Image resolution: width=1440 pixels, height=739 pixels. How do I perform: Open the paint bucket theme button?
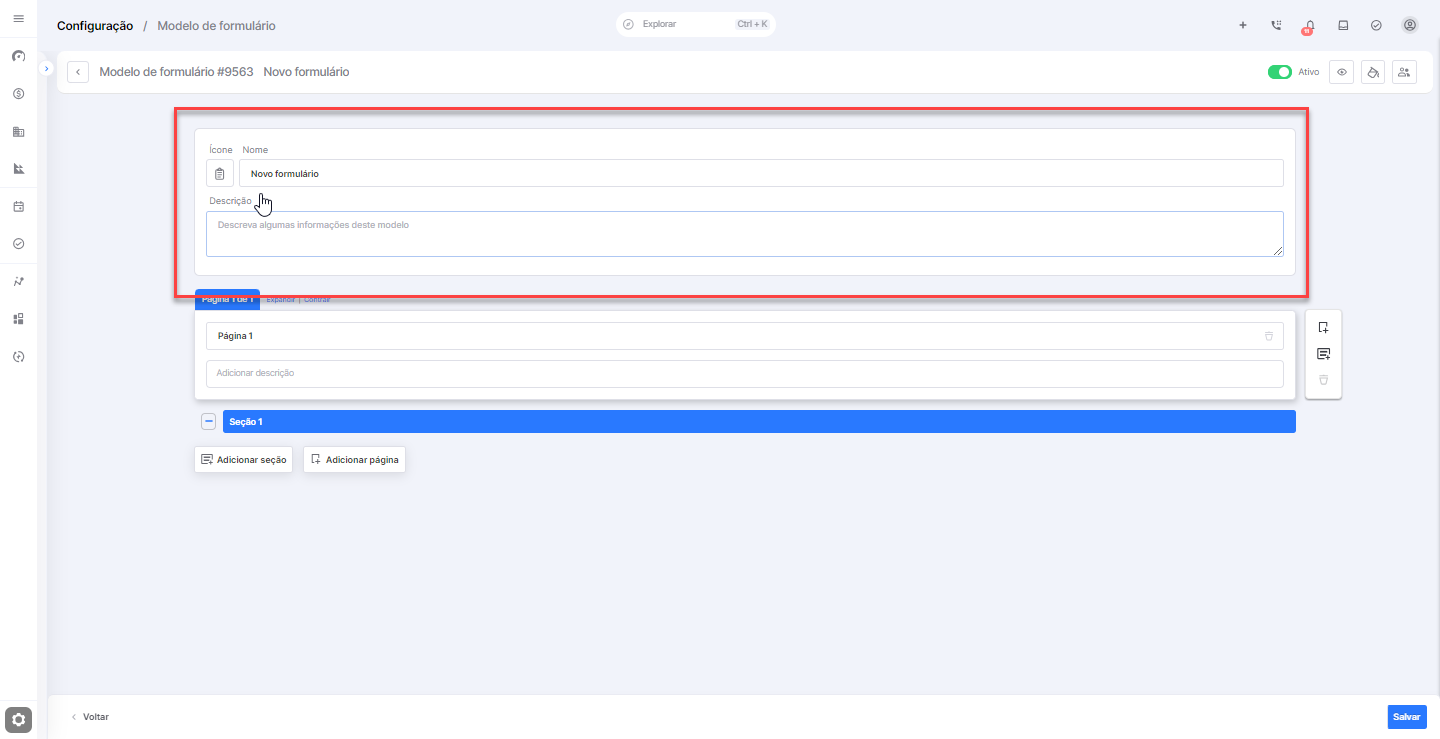point(1373,72)
